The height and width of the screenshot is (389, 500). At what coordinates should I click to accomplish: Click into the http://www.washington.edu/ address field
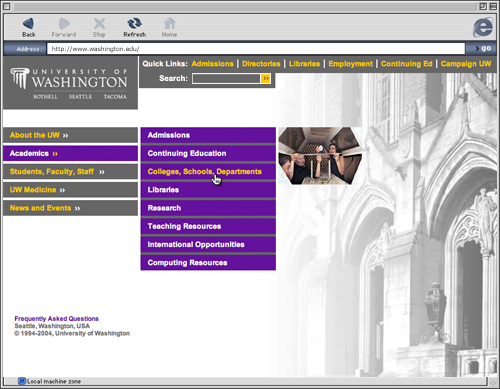point(256,49)
